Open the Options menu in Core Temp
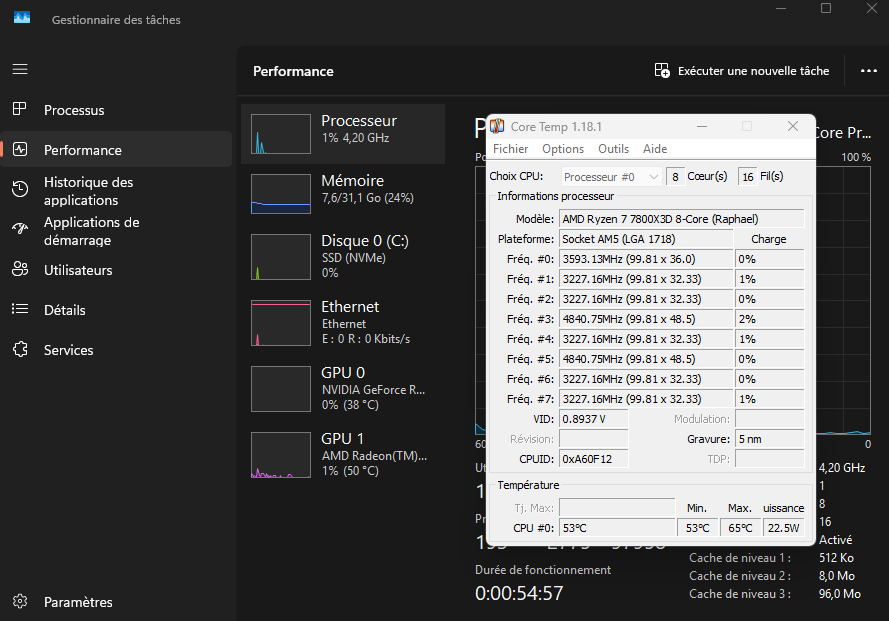Screen dimensions: 889x621 coord(562,149)
